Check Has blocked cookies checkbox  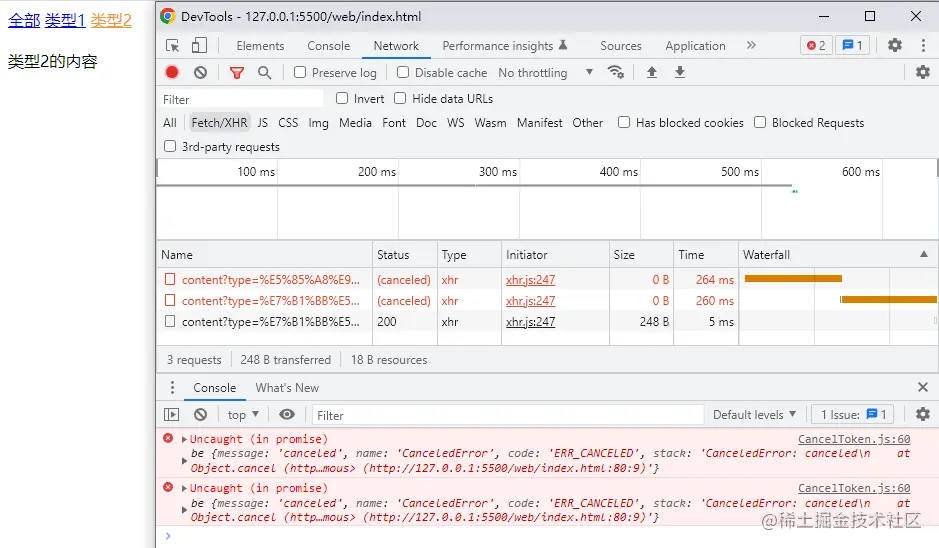pos(624,122)
